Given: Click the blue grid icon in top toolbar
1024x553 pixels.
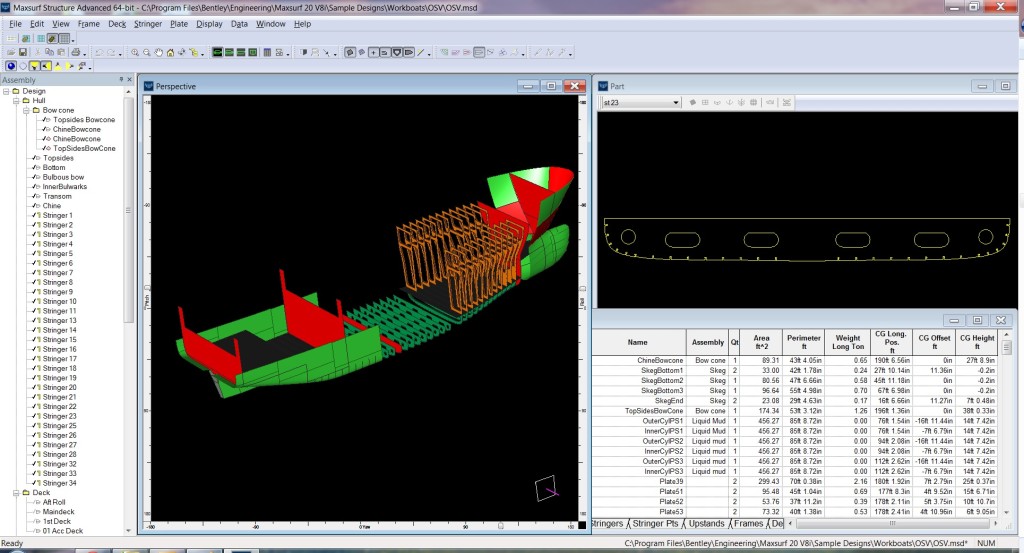Looking at the screenshot, I should pyautogui.click(x=40, y=39).
